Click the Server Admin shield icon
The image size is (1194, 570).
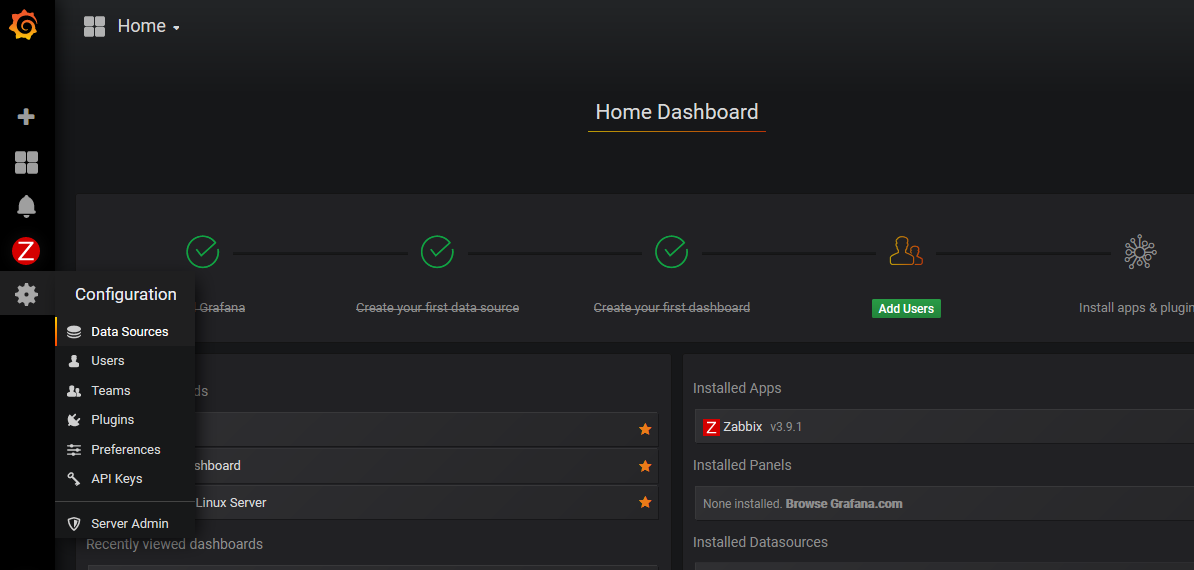click(74, 524)
